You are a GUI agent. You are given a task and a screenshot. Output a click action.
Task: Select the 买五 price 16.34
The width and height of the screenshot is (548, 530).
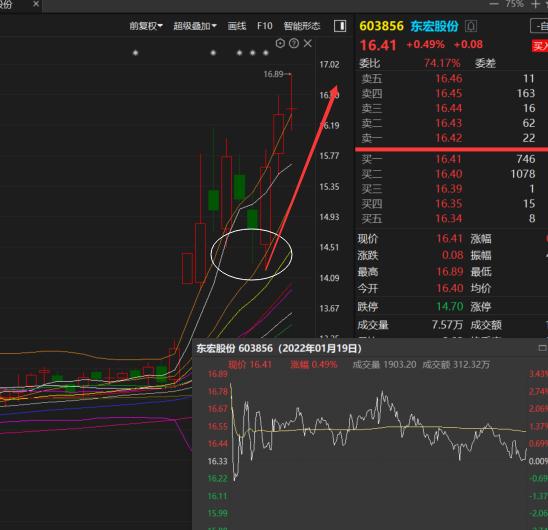448,219
